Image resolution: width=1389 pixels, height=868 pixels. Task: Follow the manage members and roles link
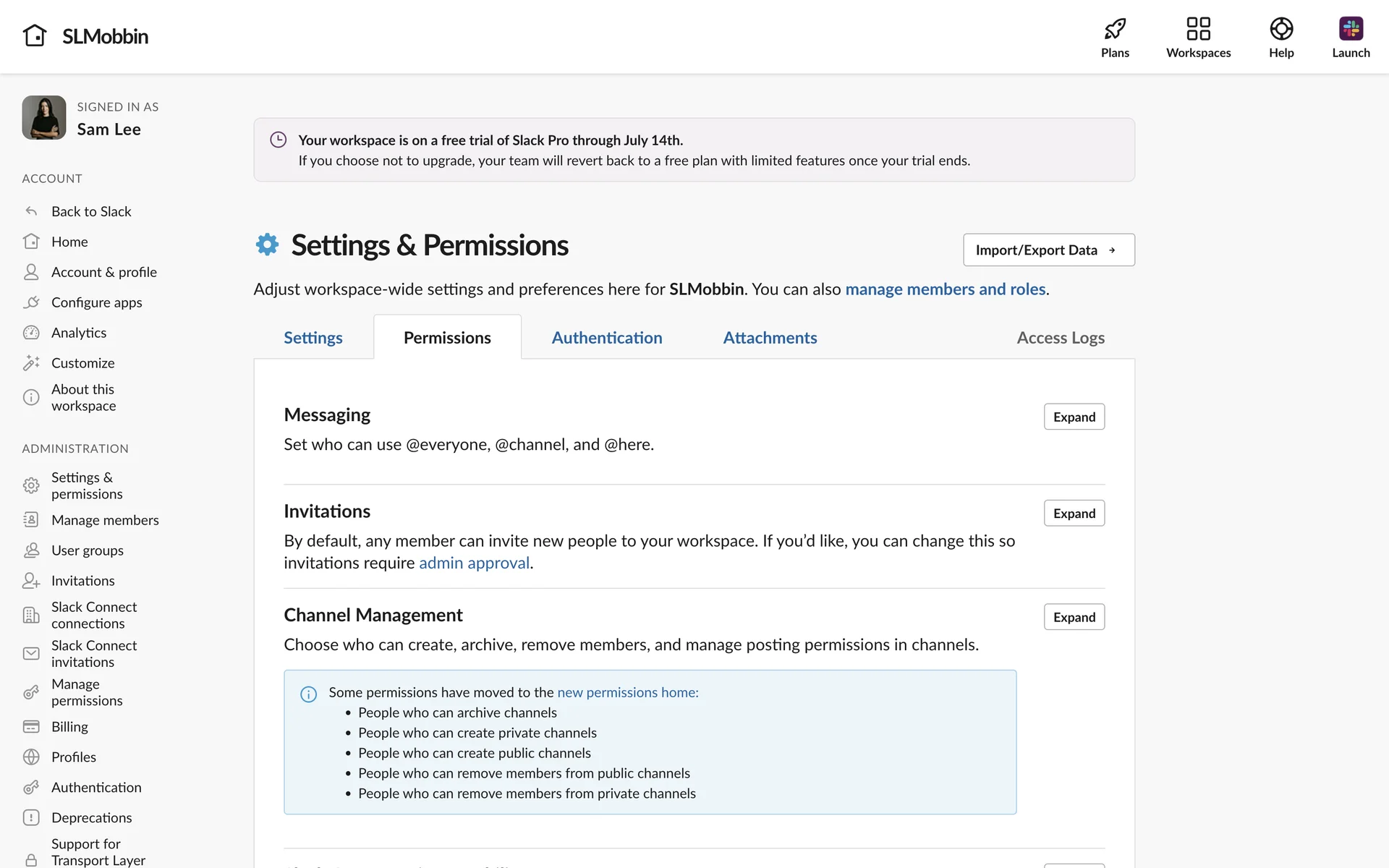pos(945,289)
